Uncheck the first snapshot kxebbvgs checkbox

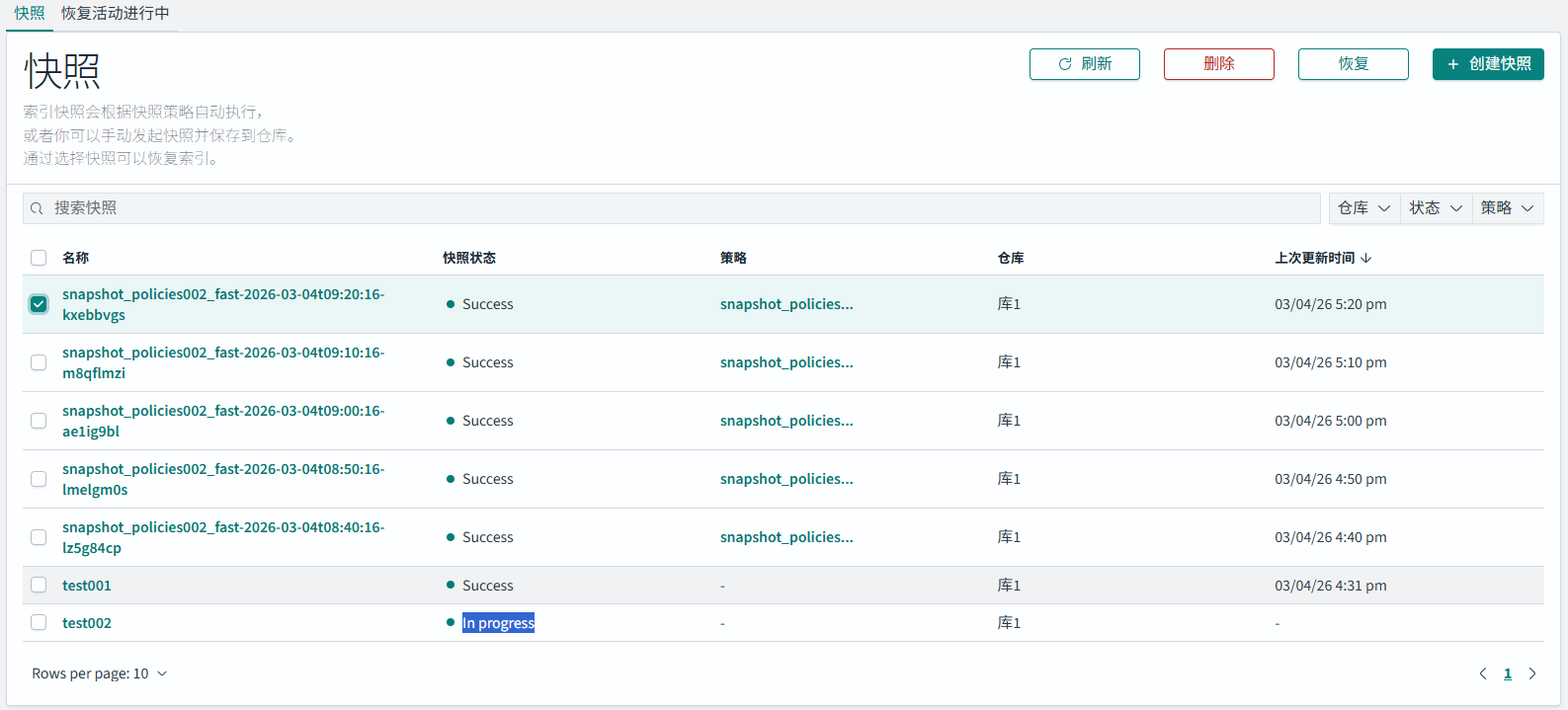(39, 304)
